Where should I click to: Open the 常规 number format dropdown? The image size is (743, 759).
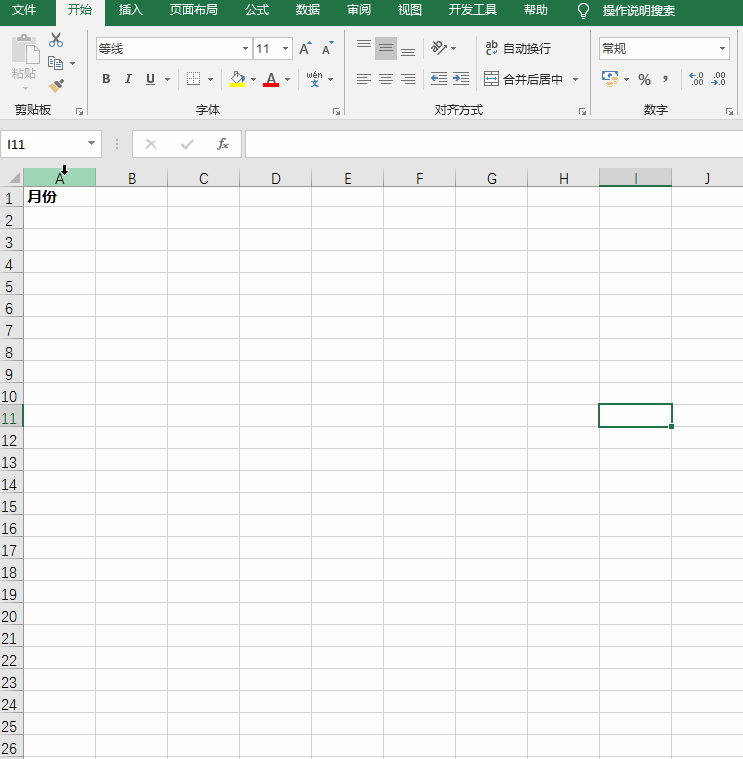[722, 48]
